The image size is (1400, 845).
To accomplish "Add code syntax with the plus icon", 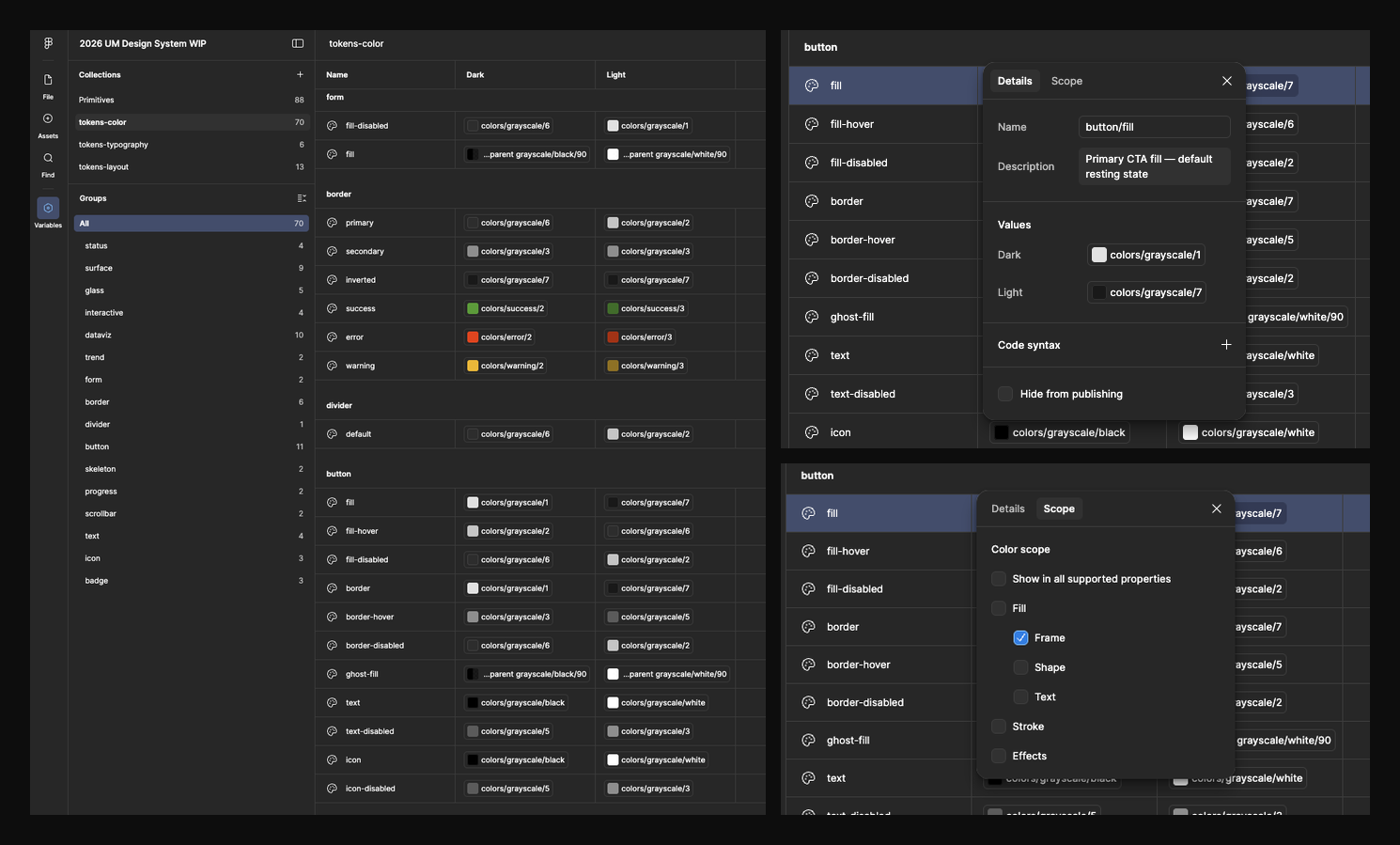I will (x=1226, y=345).
